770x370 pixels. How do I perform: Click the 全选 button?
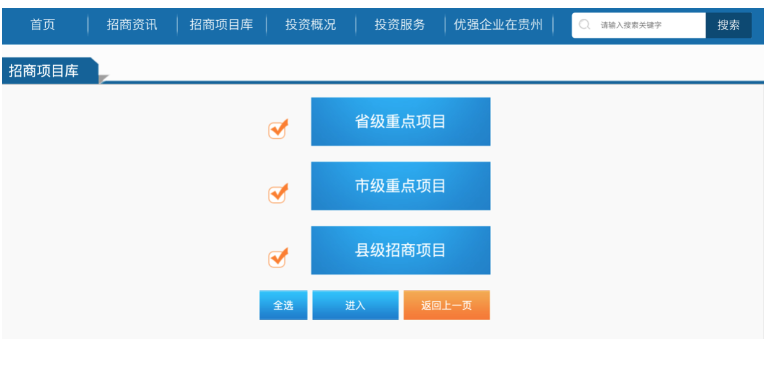point(283,305)
